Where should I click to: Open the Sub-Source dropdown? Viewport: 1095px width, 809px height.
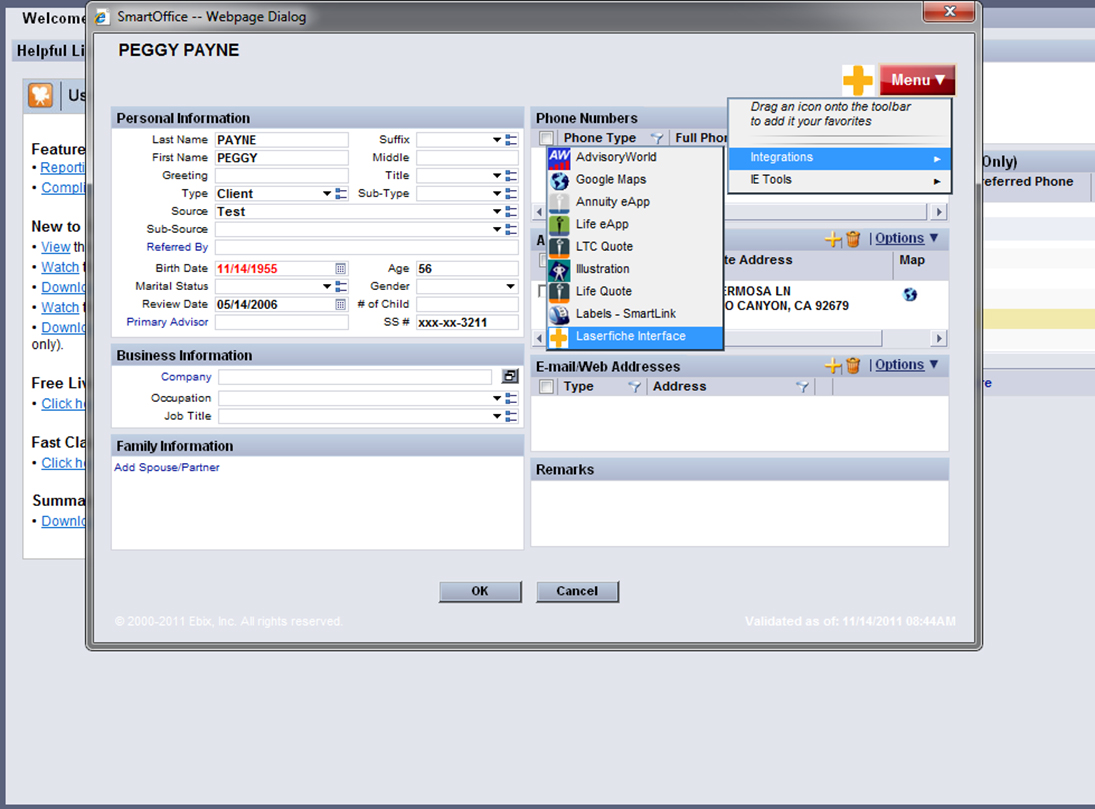tap(497, 230)
